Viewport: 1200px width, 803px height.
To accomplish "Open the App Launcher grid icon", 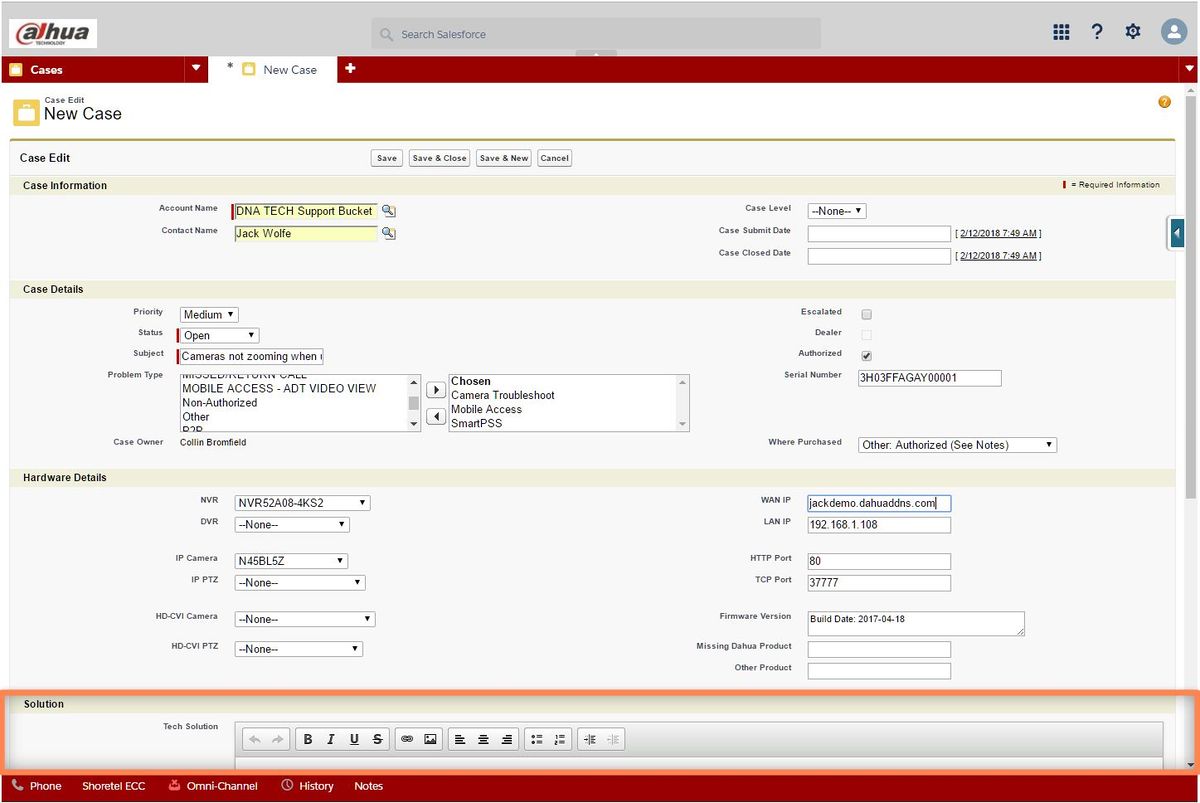I will pyautogui.click(x=1061, y=32).
